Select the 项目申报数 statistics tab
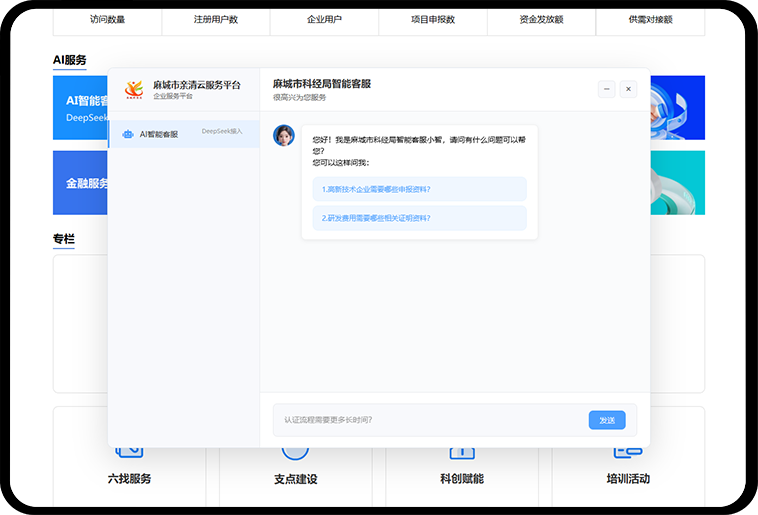 (x=433, y=19)
